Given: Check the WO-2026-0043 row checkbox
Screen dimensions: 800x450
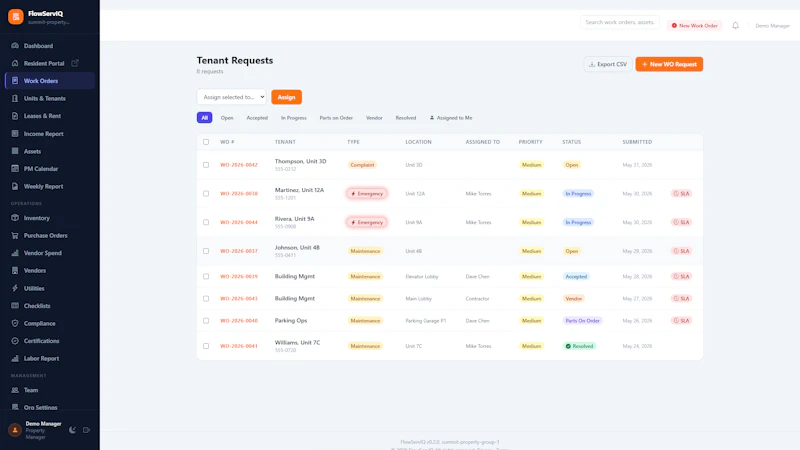Looking at the screenshot, I should [206, 298].
